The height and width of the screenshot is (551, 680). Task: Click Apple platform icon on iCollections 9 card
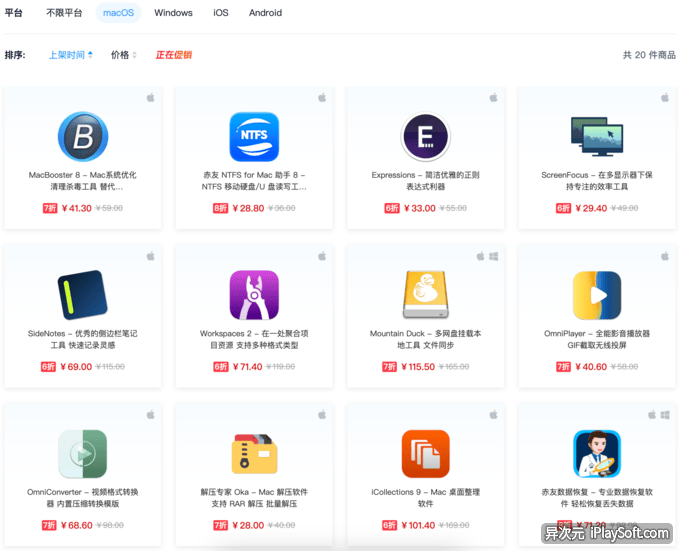494,415
